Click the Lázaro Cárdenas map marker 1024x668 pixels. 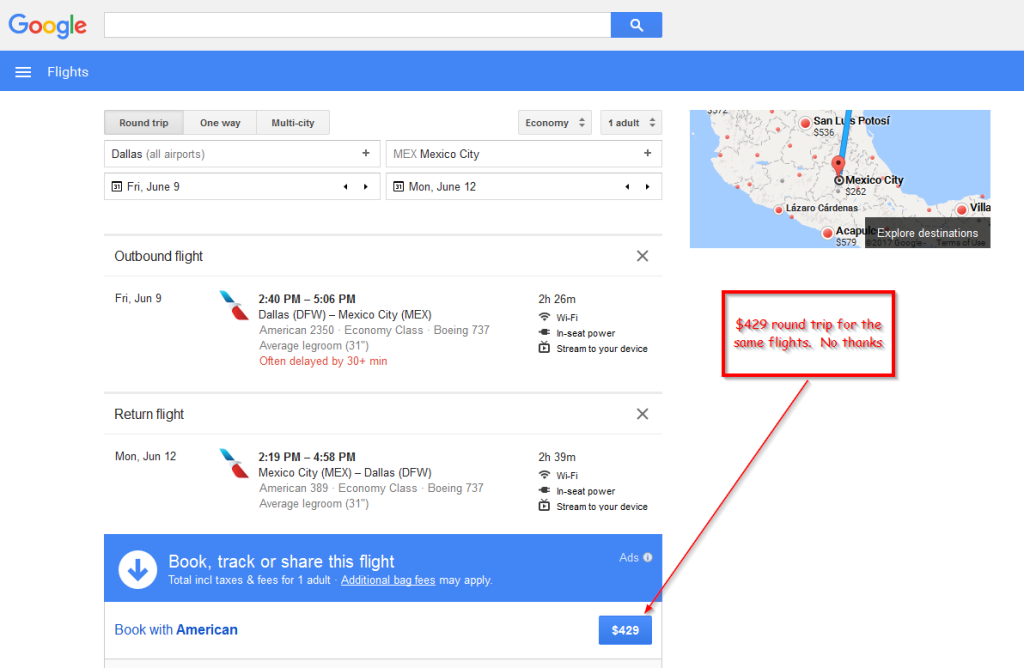(778, 210)
